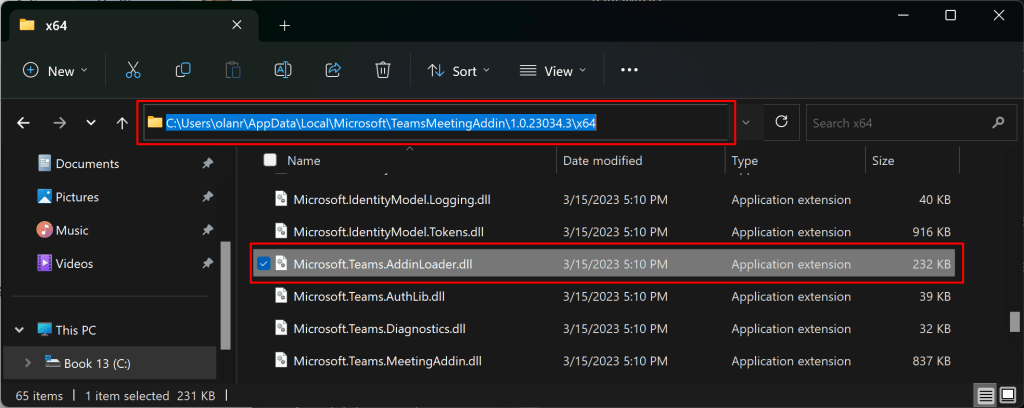Click the address bar path field
1024x408 pixels.
[x=435, y=122]
